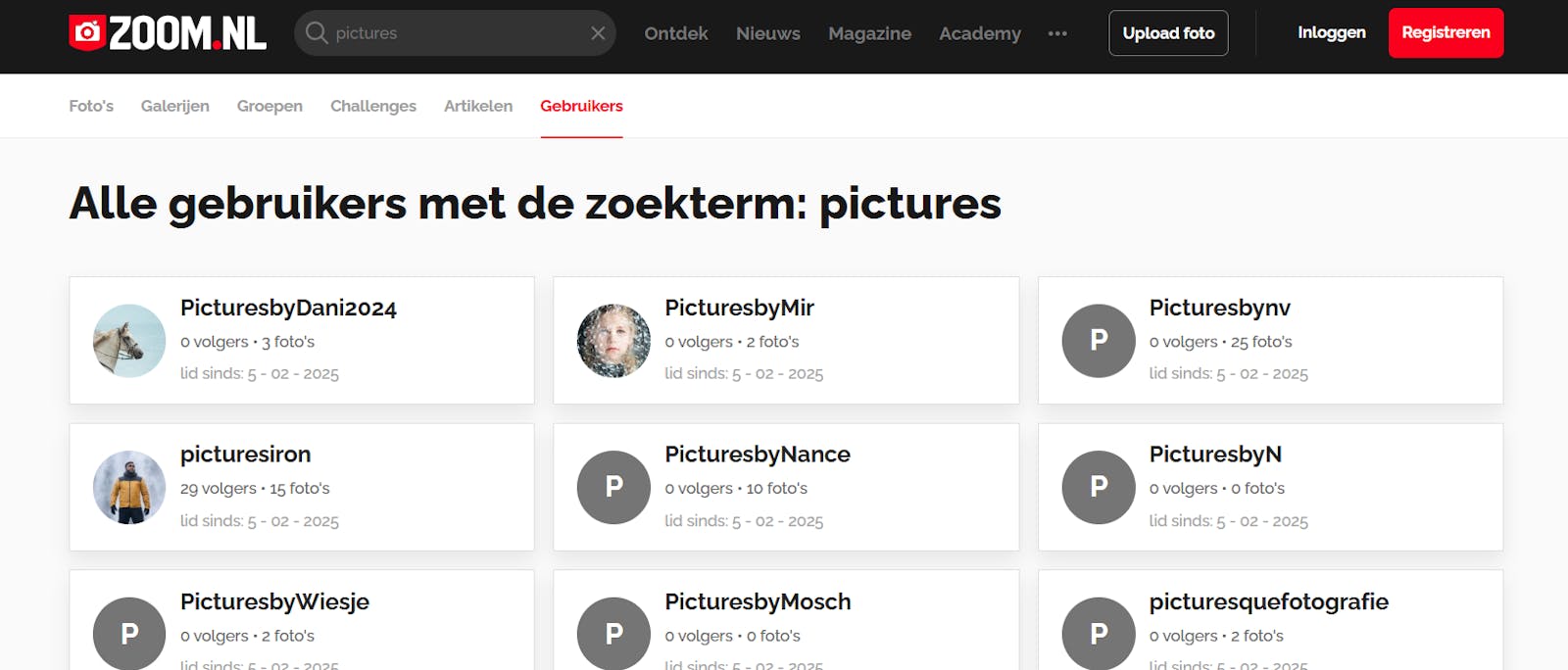
Task: Click the PicturesbyMir portrait avatar
Action: [x=613, y=341]
